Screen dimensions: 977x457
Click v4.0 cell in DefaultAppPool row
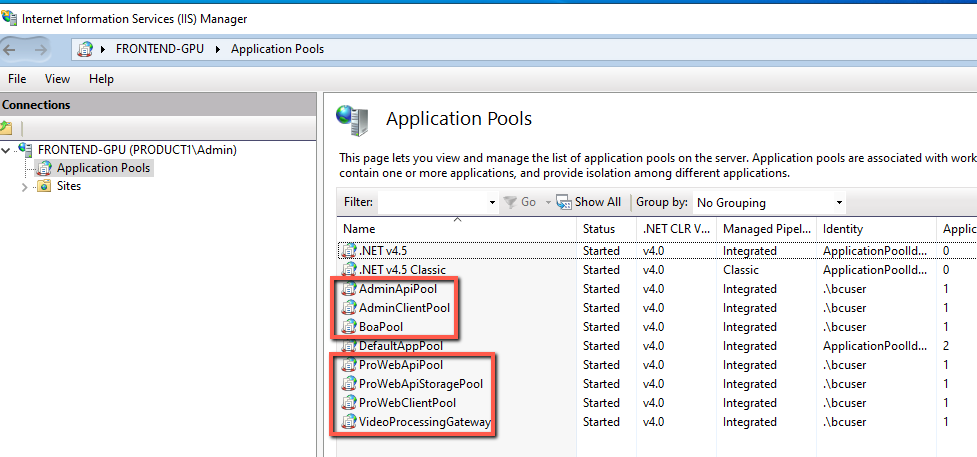pyautogui.click(x=654, y=345)
